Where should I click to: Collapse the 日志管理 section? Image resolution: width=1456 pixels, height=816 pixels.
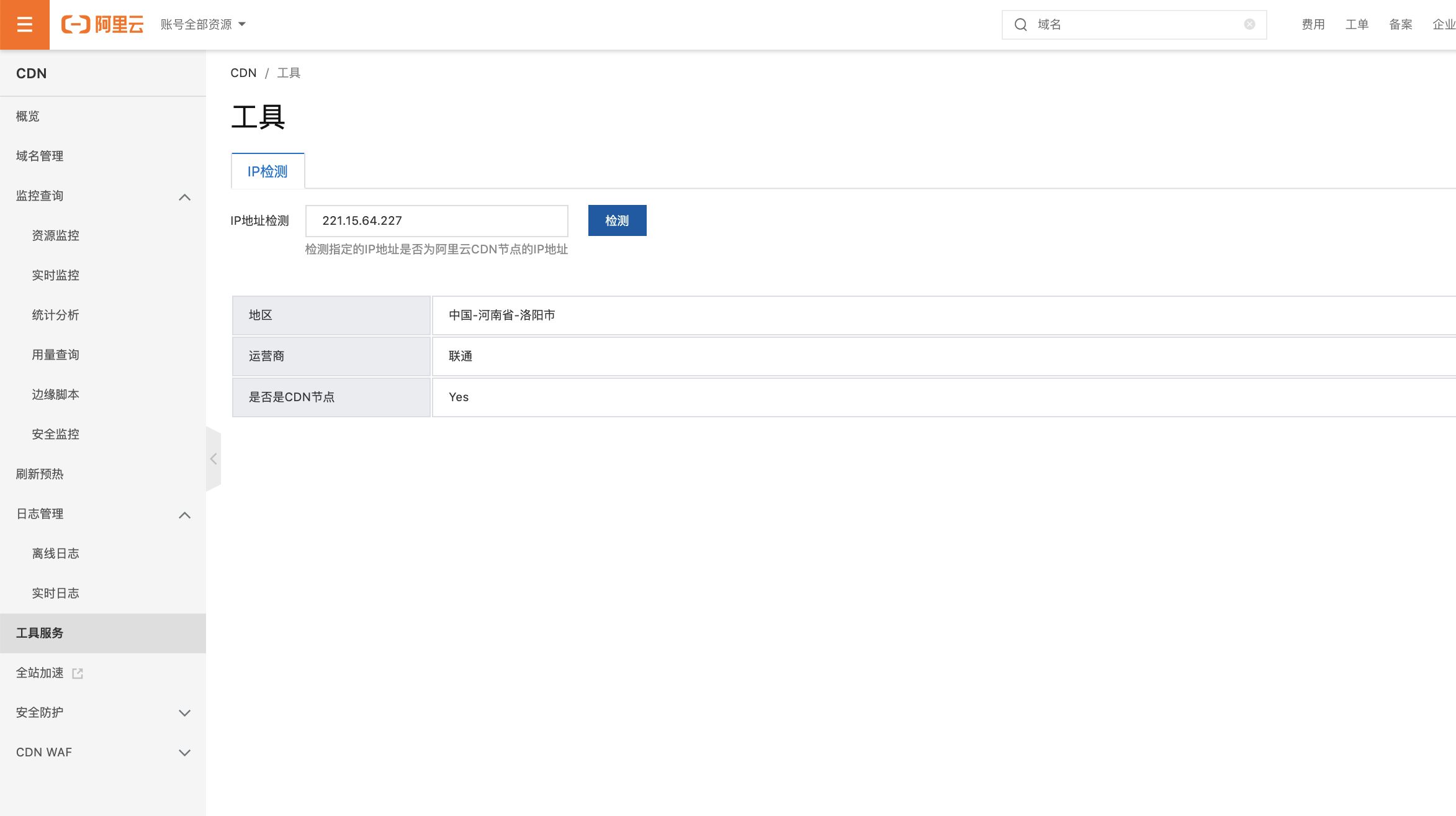pyautogui.click(x=184, y=515)
